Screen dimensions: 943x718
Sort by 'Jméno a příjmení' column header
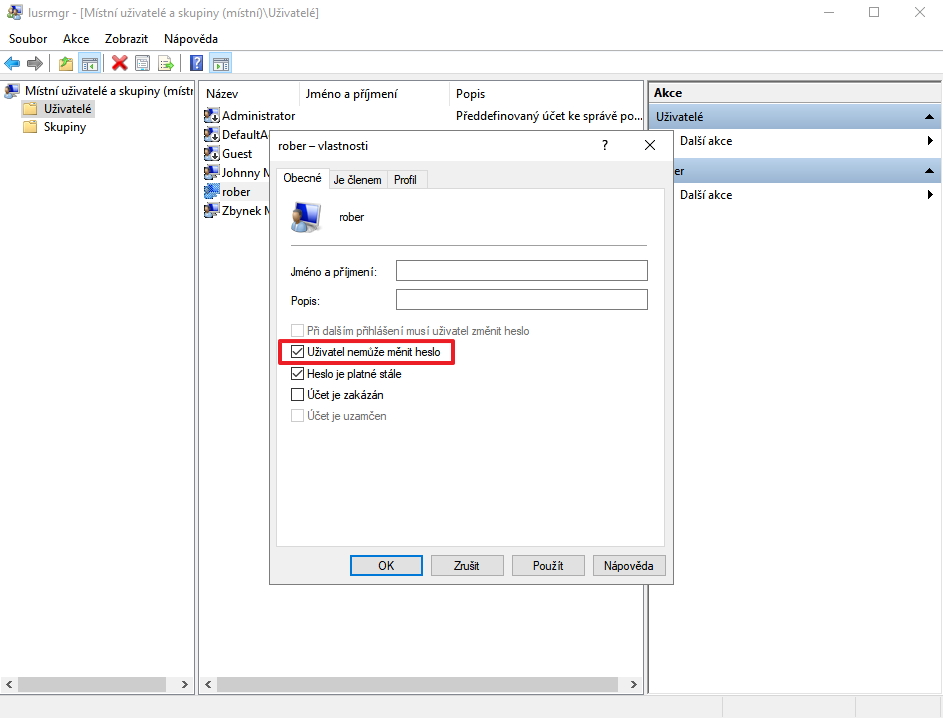(x=374, y=94)
